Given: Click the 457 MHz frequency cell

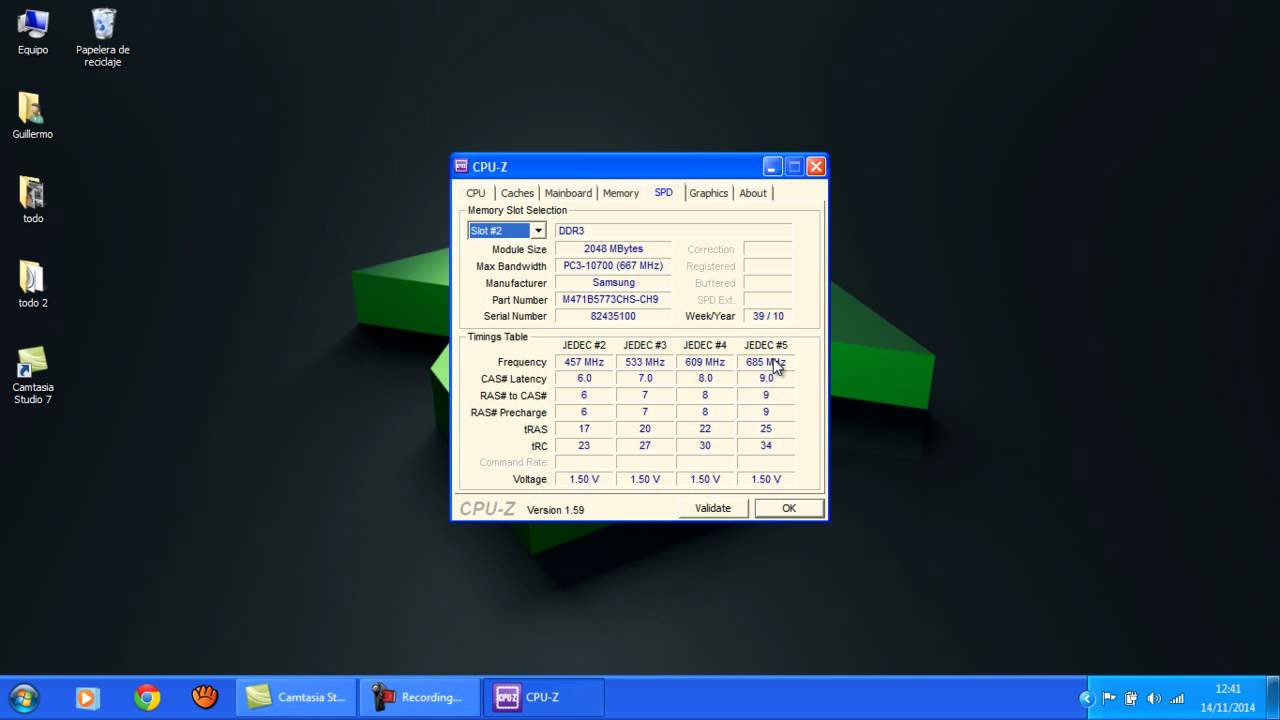Looking at the screenshot, I should [x=584, y=362].
